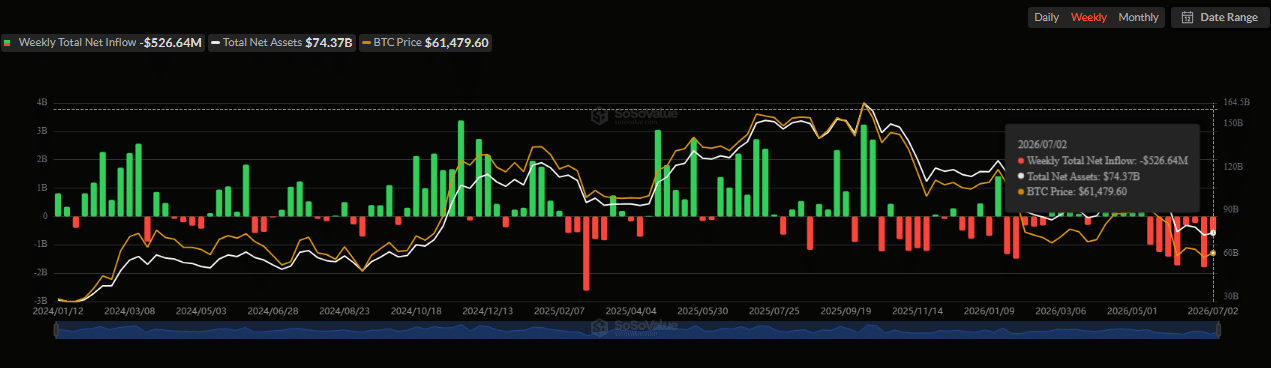This screenshot has width=1271, height=368.
Task: Click the 4B left axis label
Action: click(x=43, y=102)
